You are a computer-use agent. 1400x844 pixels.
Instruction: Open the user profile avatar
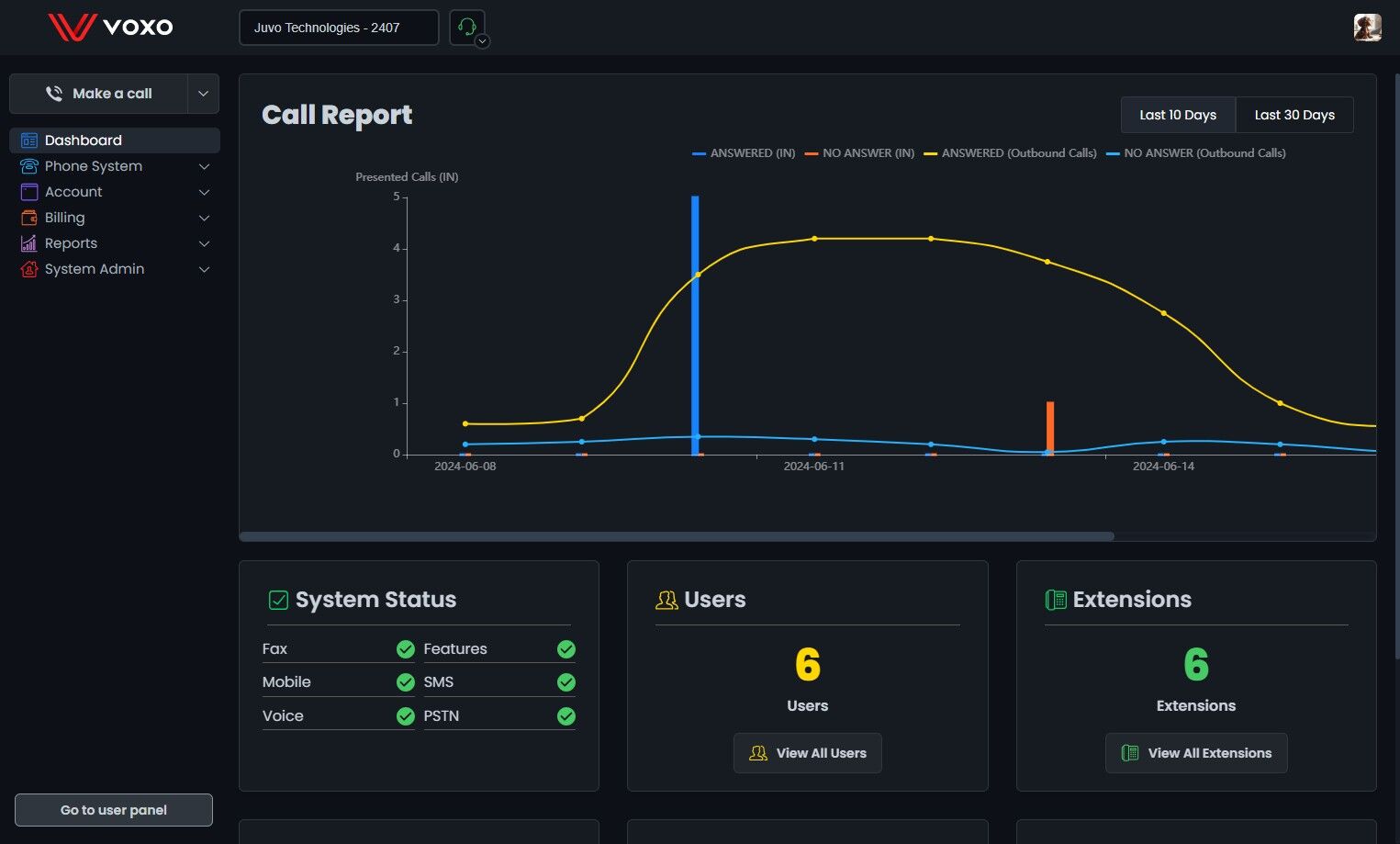[1367, 28]
